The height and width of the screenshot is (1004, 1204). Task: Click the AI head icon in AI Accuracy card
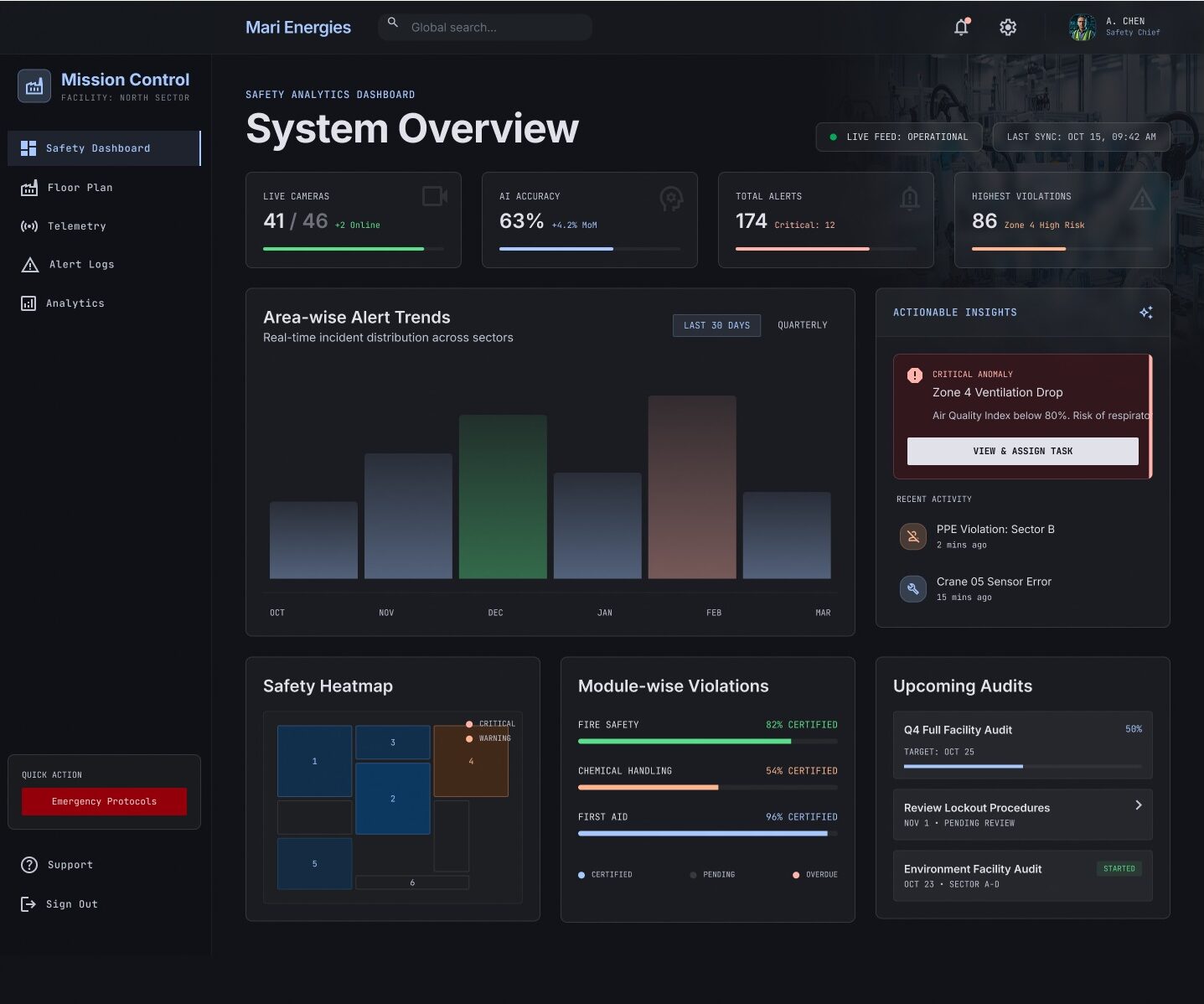point(671,199)
